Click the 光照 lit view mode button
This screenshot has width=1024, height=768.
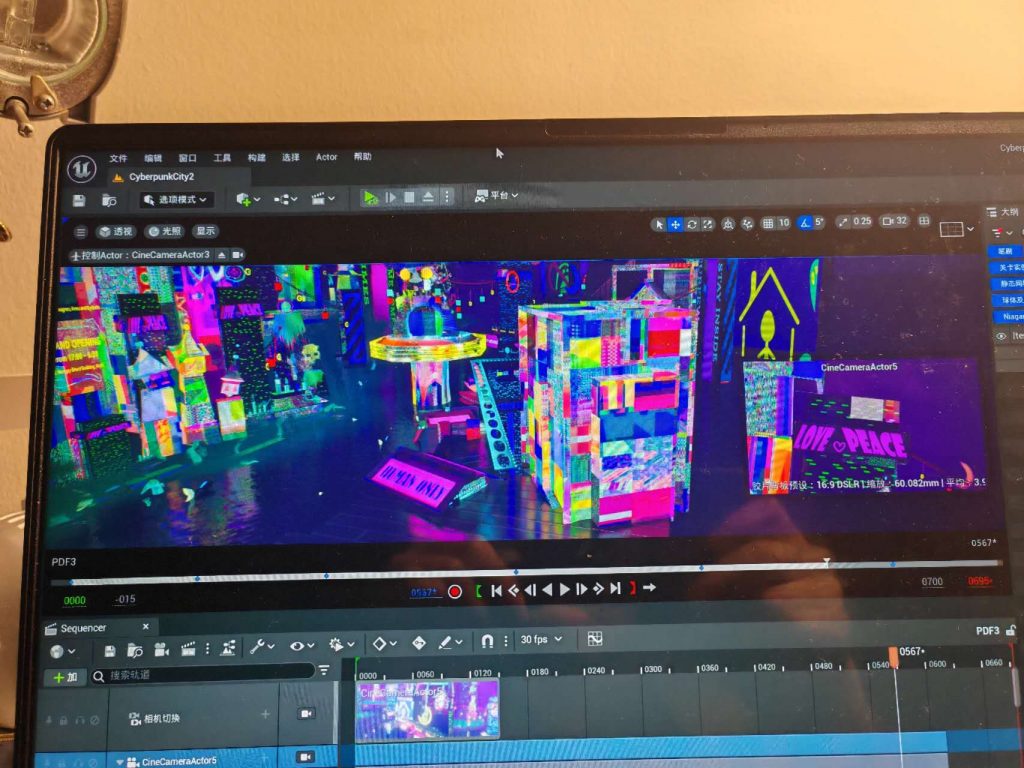[166, 231]
